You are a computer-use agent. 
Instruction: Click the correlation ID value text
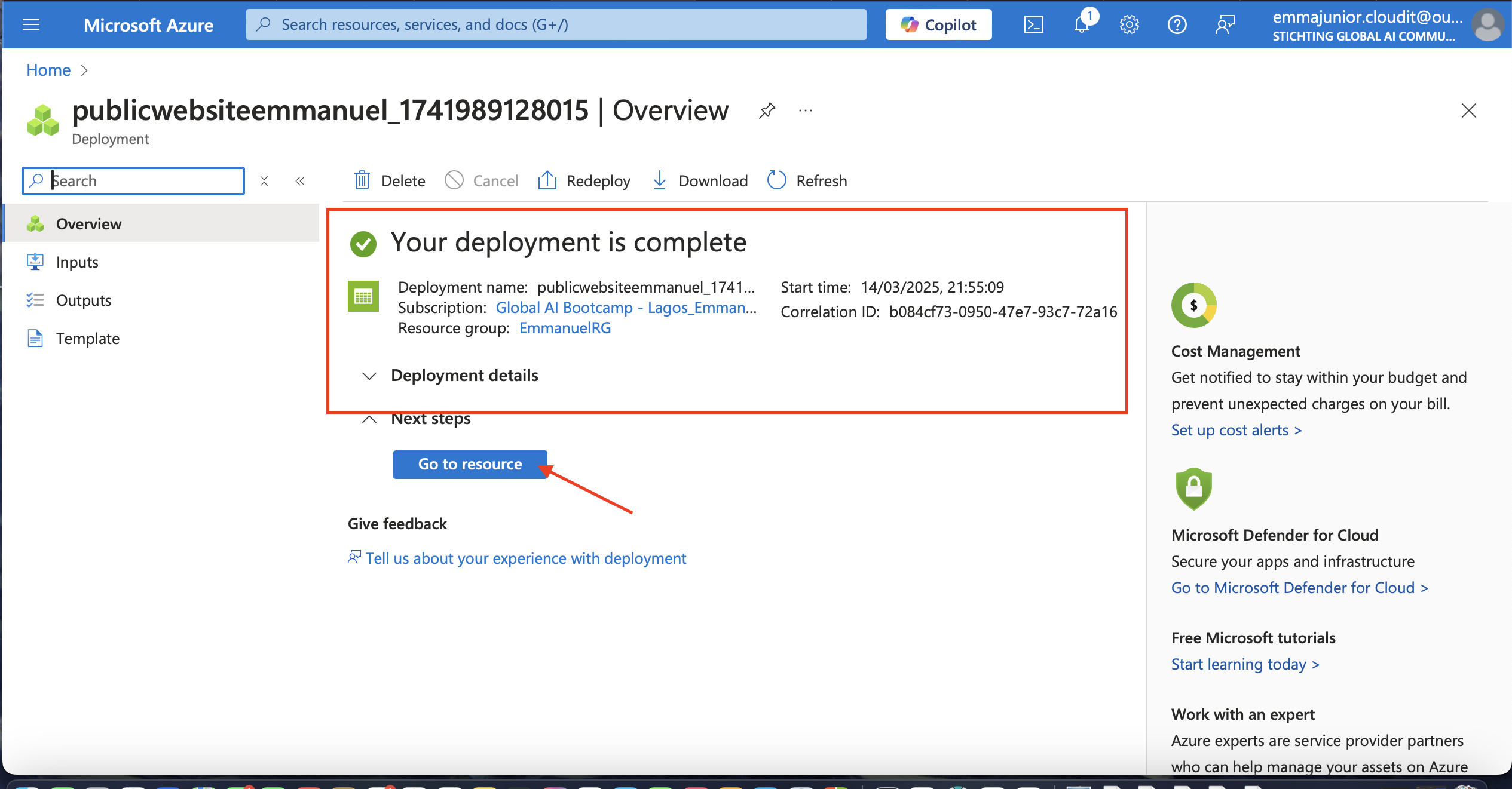pos(1003,312)
